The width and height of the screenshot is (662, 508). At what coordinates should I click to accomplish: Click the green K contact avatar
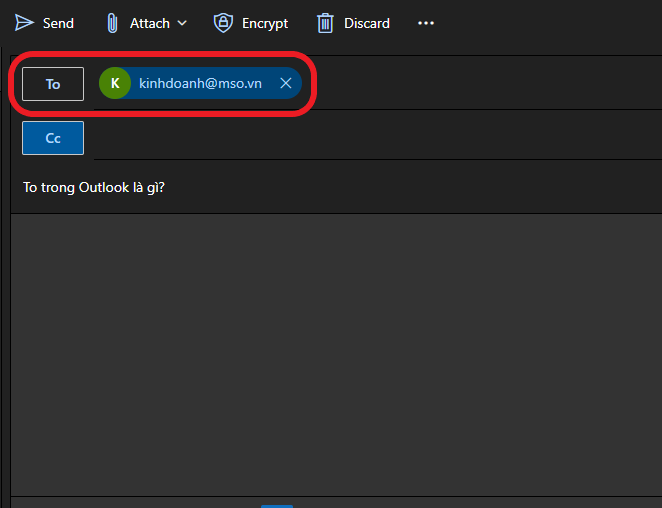tap(115, 83)
